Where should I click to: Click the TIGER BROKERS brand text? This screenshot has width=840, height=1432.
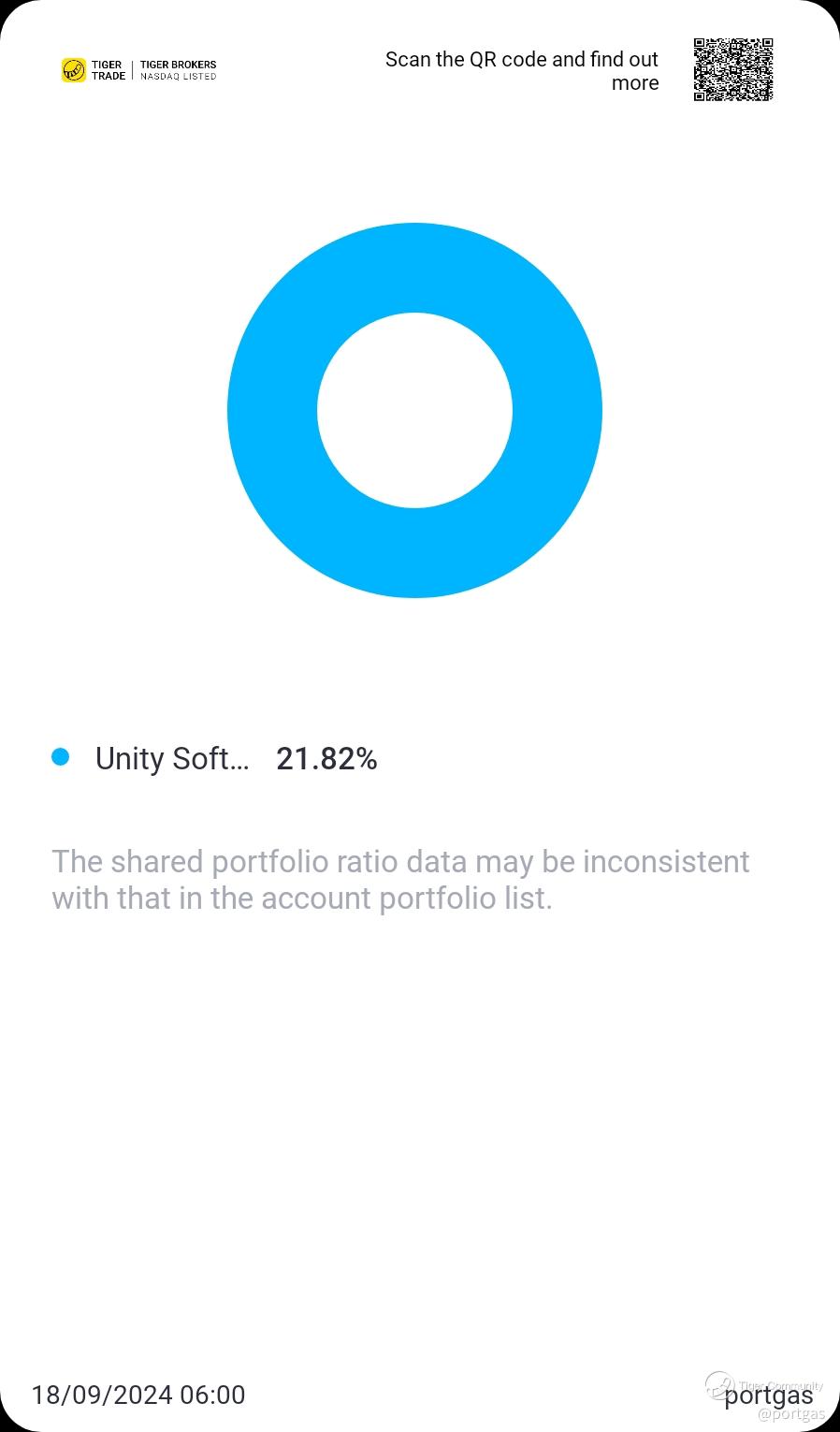tap(178, 65)
